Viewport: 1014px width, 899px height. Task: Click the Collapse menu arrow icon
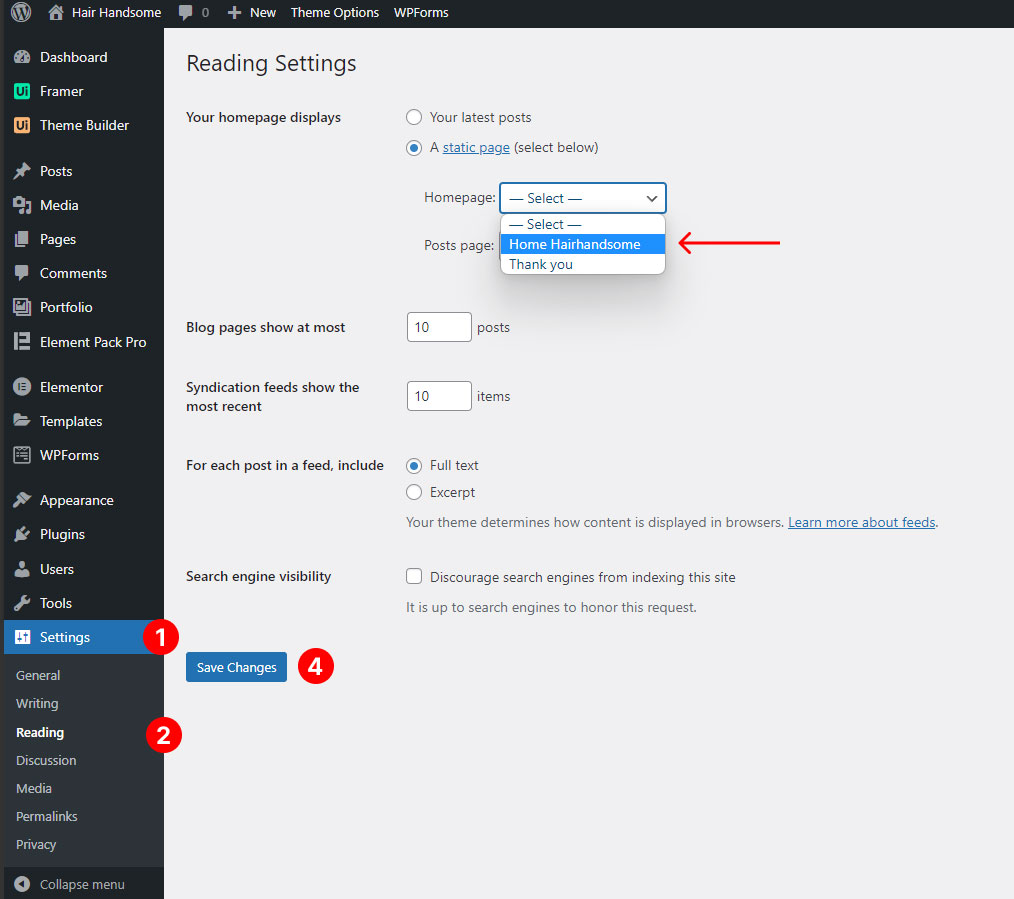pos(22,884)
